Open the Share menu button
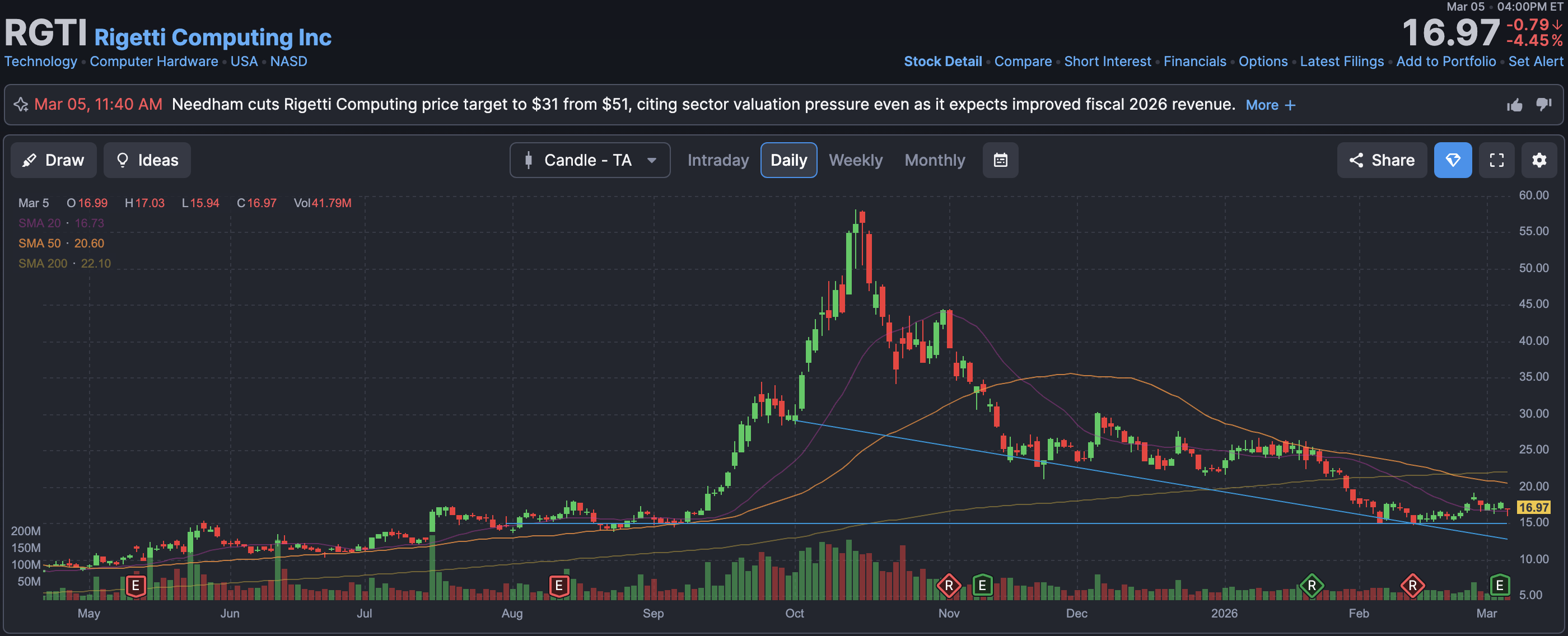This screenshot has height=636, width=1568. [1381, 160]
